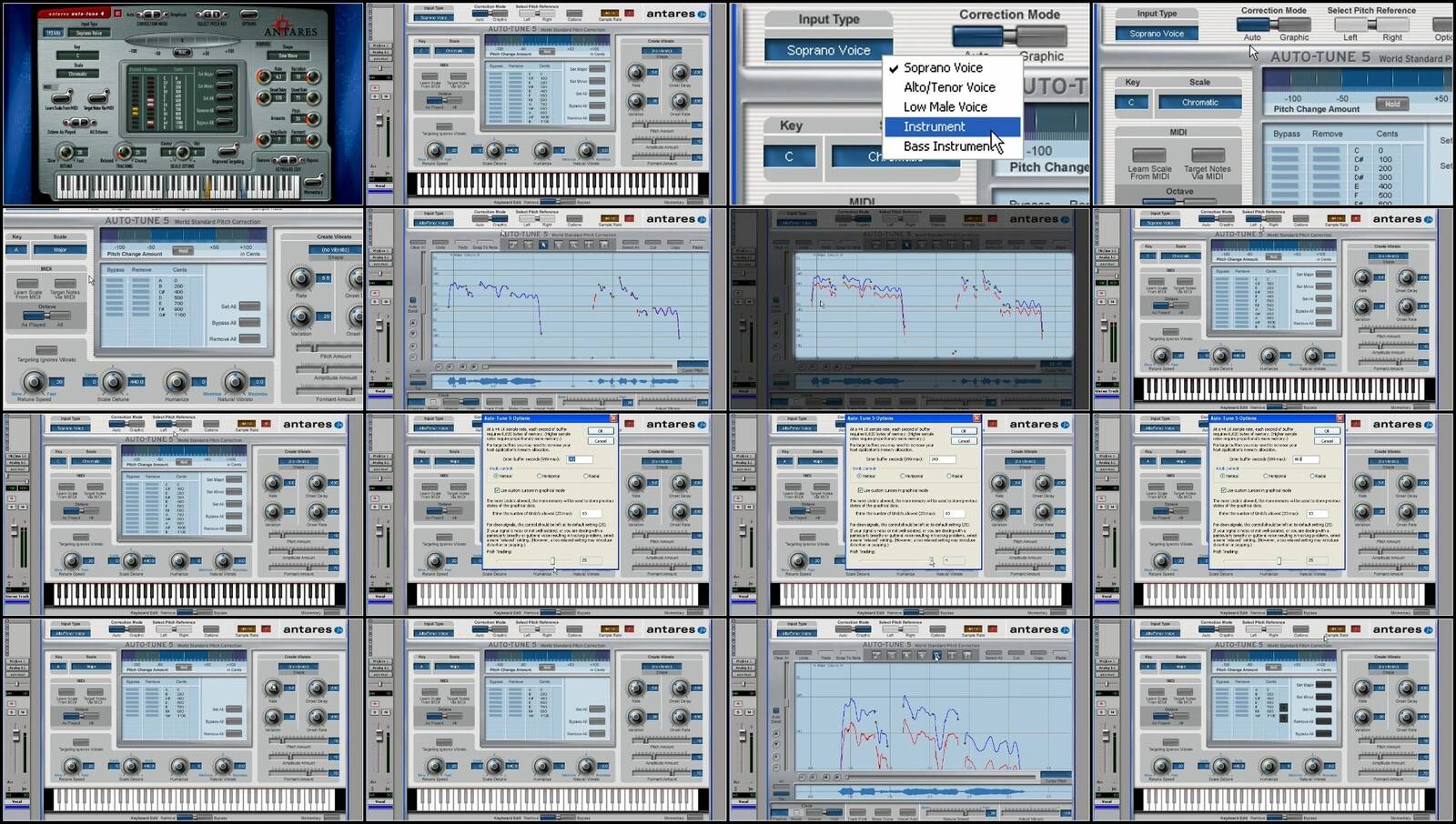Toggle Bypass for note C# in C Chromatic close-up
The height and width of the screenshot is (824, 1456).
point(1285,159)
